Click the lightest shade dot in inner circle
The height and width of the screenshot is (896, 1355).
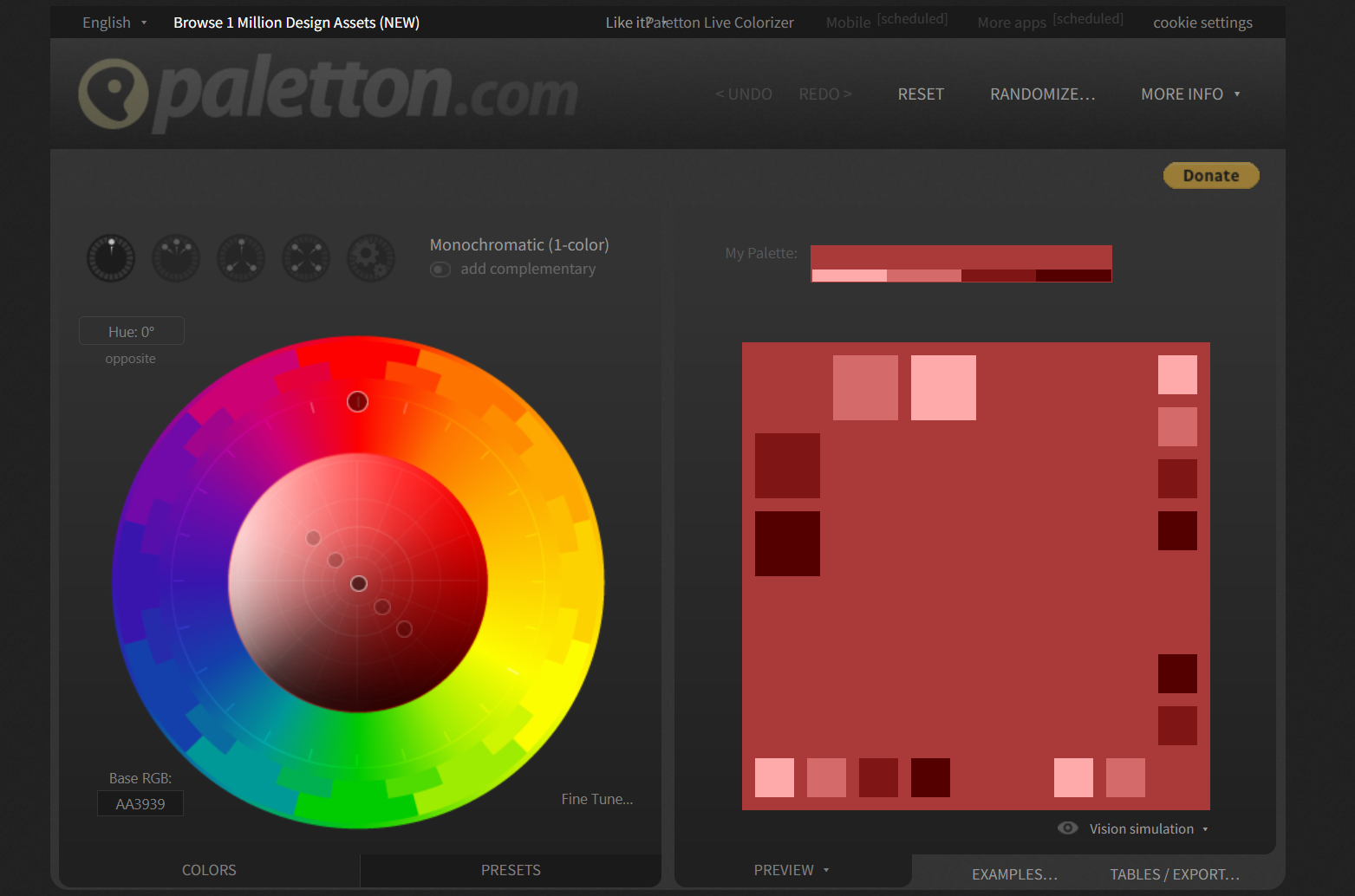314,538
